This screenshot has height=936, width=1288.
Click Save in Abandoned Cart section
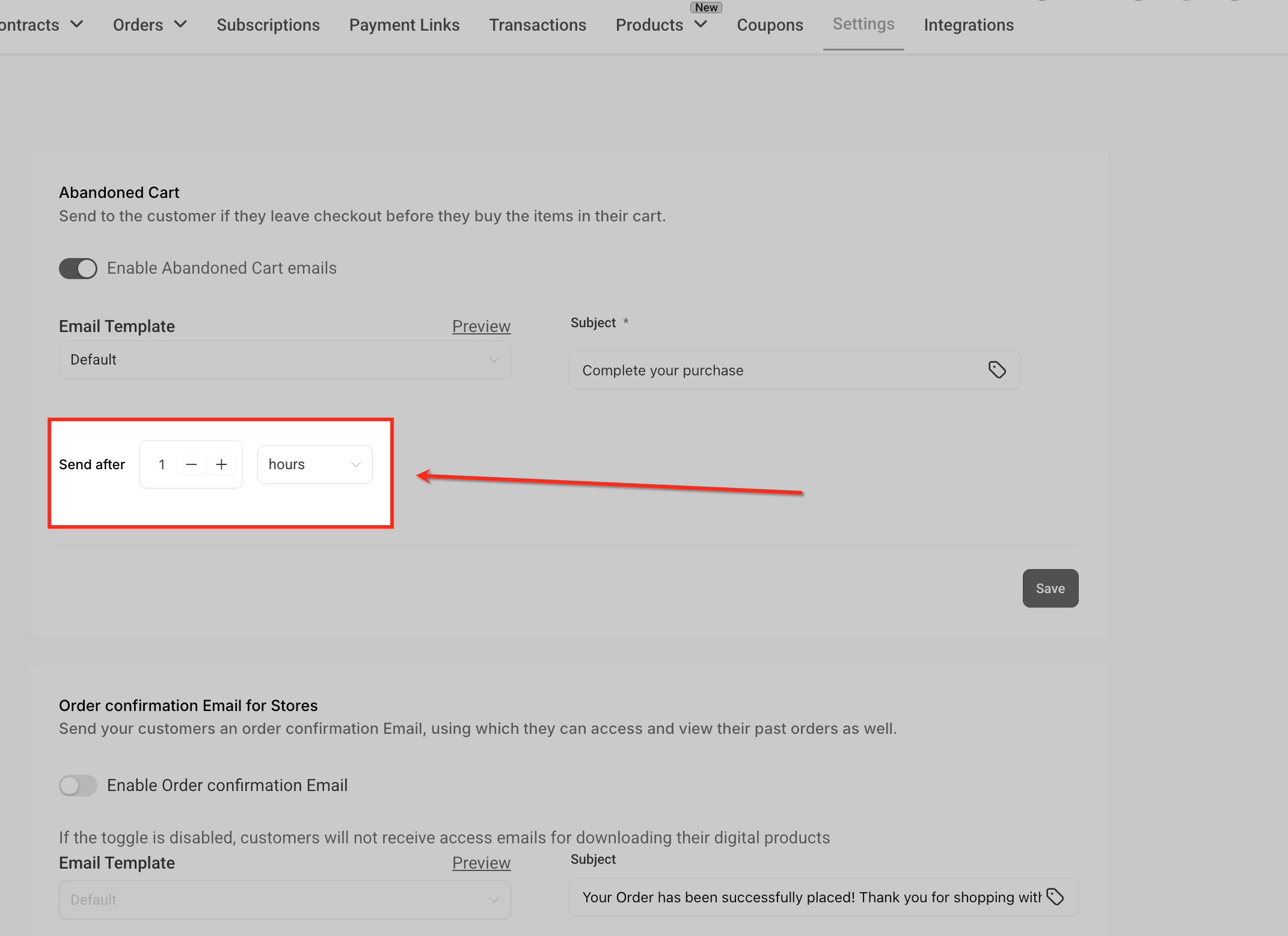pos(1050,588)
